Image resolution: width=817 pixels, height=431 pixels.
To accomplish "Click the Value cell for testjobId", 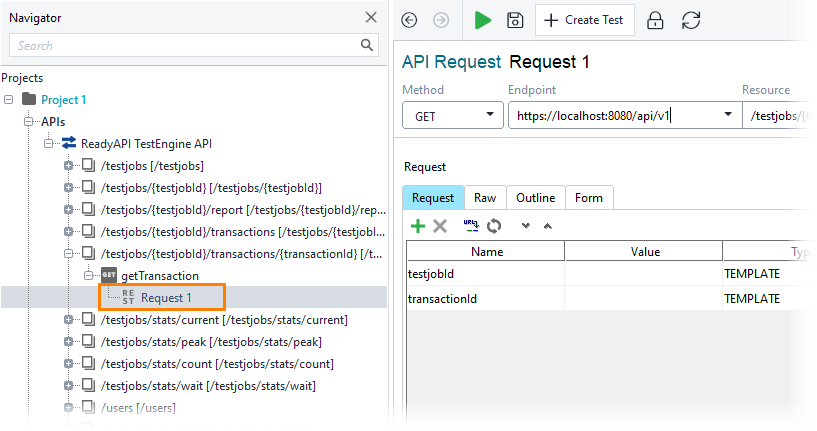I will 643,274.
